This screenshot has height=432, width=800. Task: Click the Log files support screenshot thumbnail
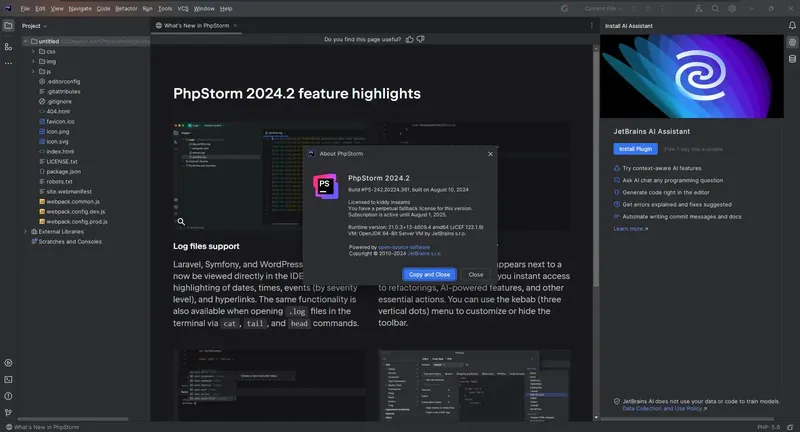pyautogui.click(x=269, y=176)
